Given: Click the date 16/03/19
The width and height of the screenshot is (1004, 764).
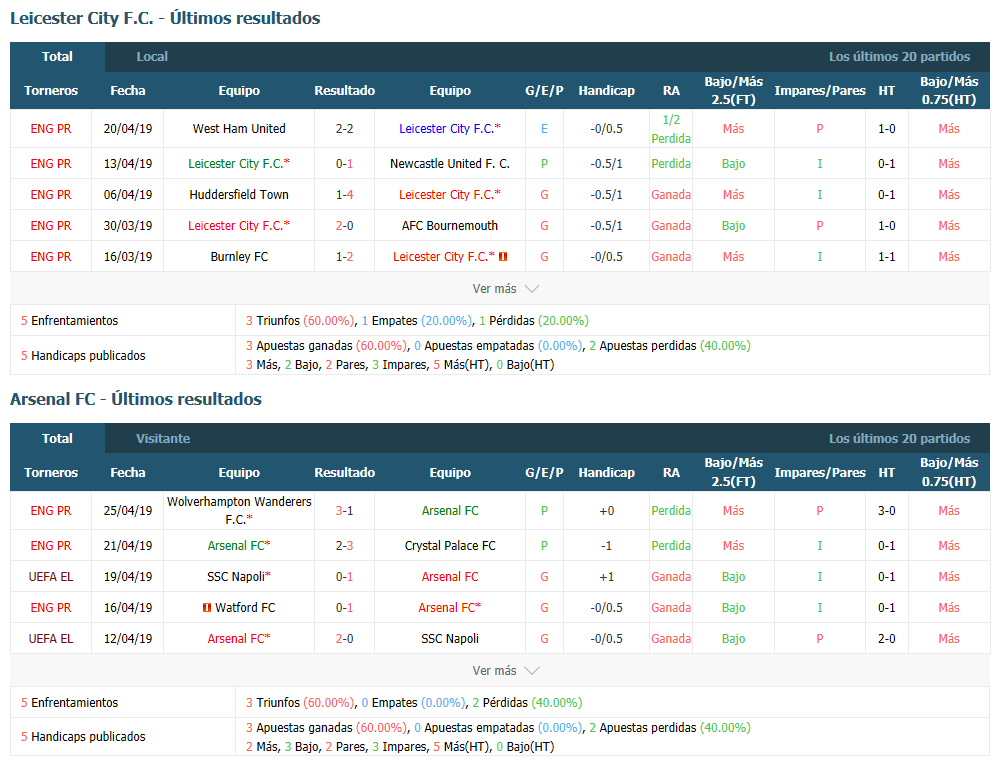Looking at the screenshot, I should (x=128, y=257).
